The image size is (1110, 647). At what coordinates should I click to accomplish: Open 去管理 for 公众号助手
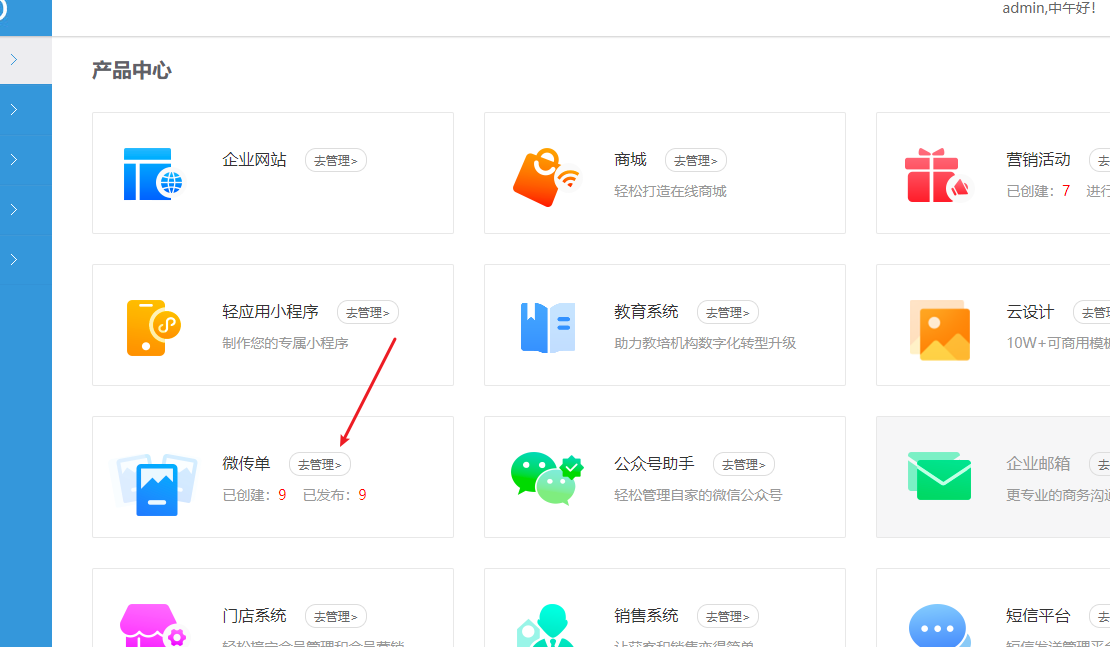point(744,464)
